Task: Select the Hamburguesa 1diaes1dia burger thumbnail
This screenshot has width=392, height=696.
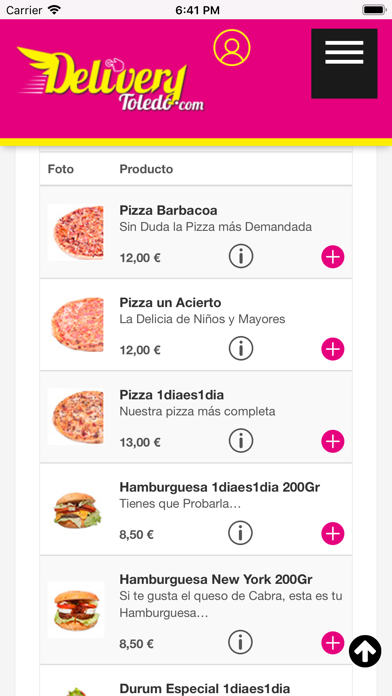Action: 76,510
